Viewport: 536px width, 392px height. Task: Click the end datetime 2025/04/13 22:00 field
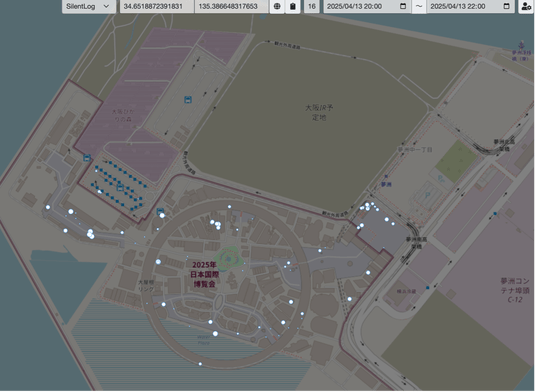tap(470, 6)
